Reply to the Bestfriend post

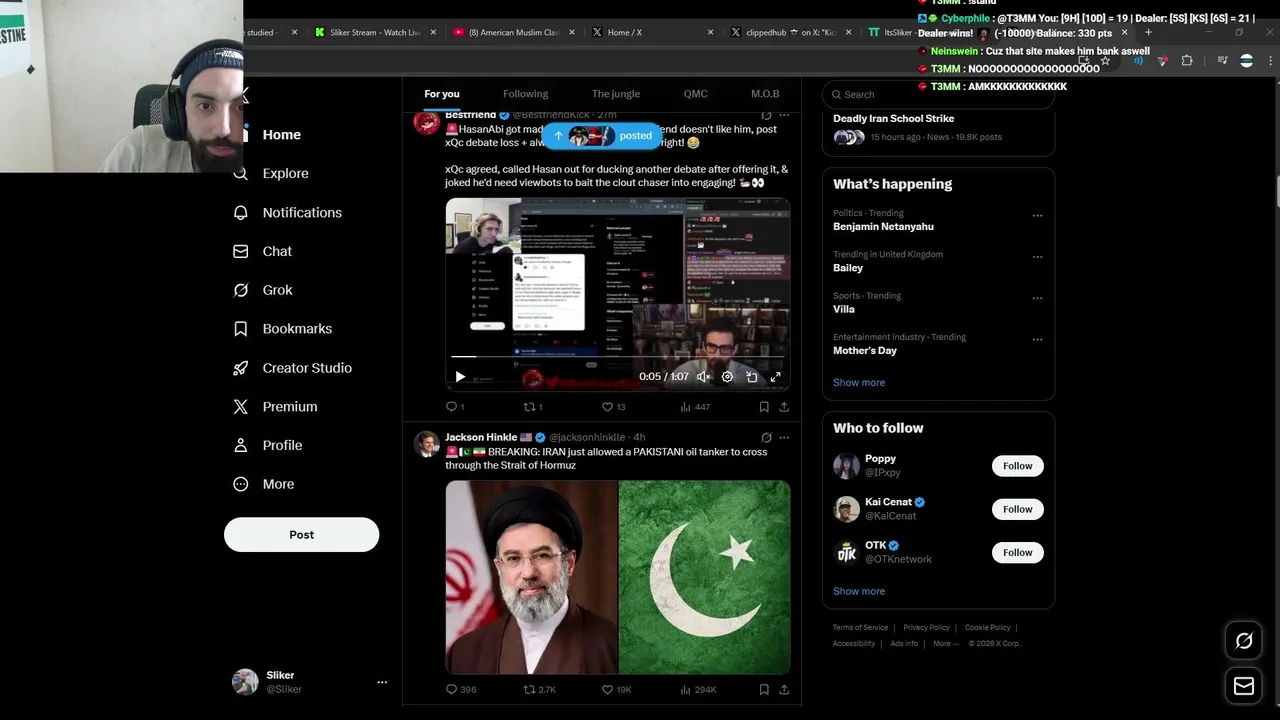[x=455, y=407]
